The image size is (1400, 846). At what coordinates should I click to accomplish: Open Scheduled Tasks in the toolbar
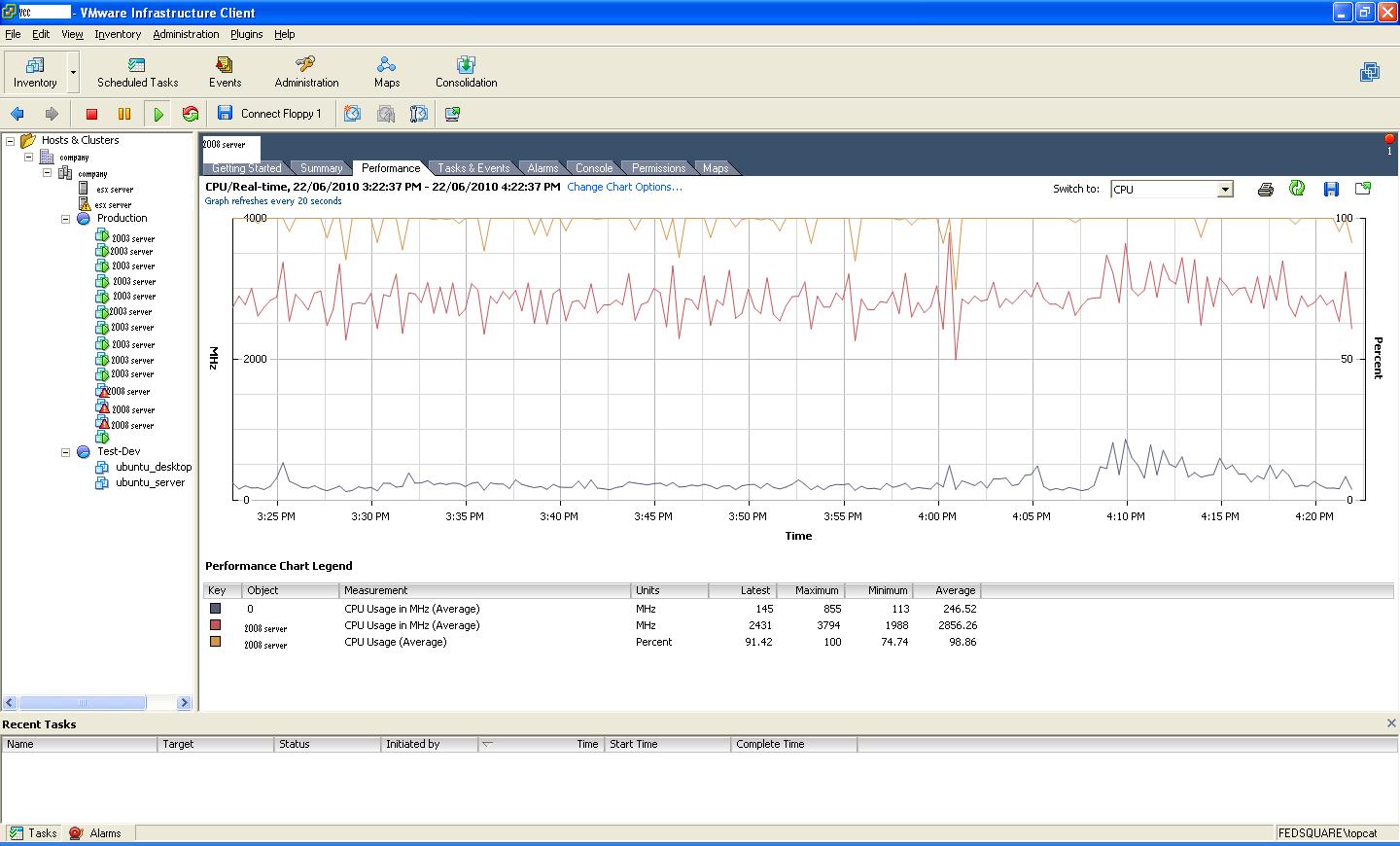pos(137,72)
